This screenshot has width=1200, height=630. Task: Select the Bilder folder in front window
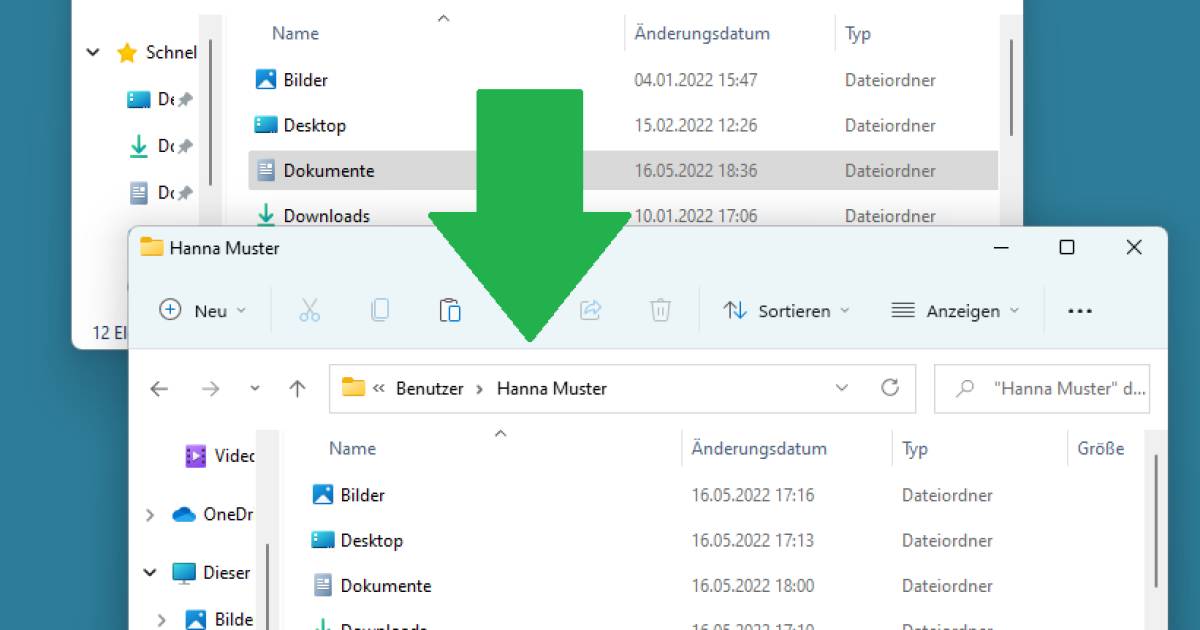tap(362, 495)
